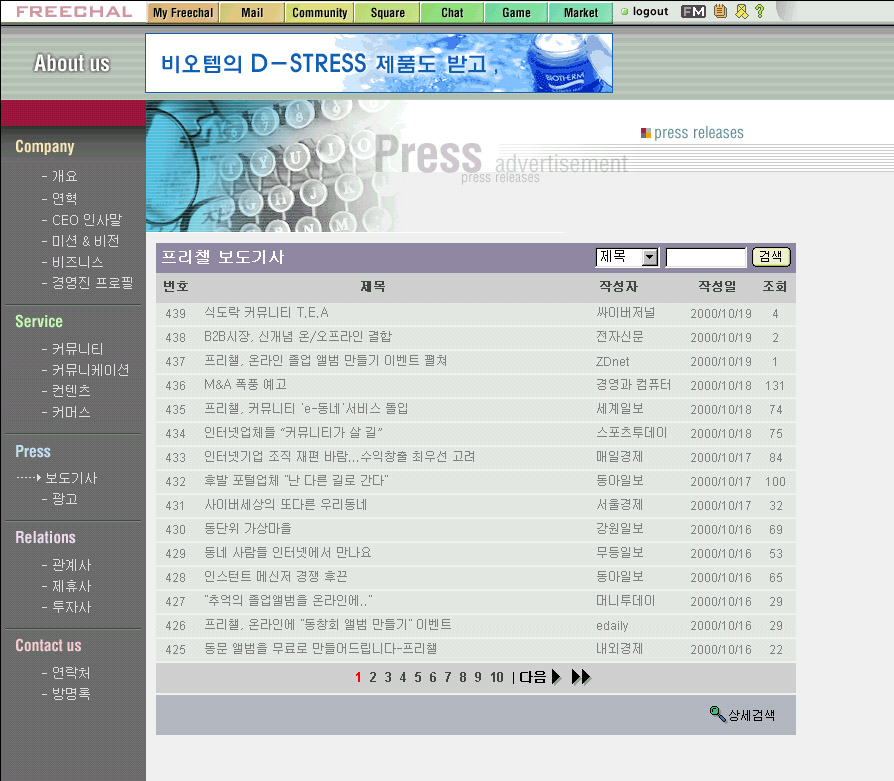Open article 432 후발 포털업체
894x781 pixels.
(296, 480)
